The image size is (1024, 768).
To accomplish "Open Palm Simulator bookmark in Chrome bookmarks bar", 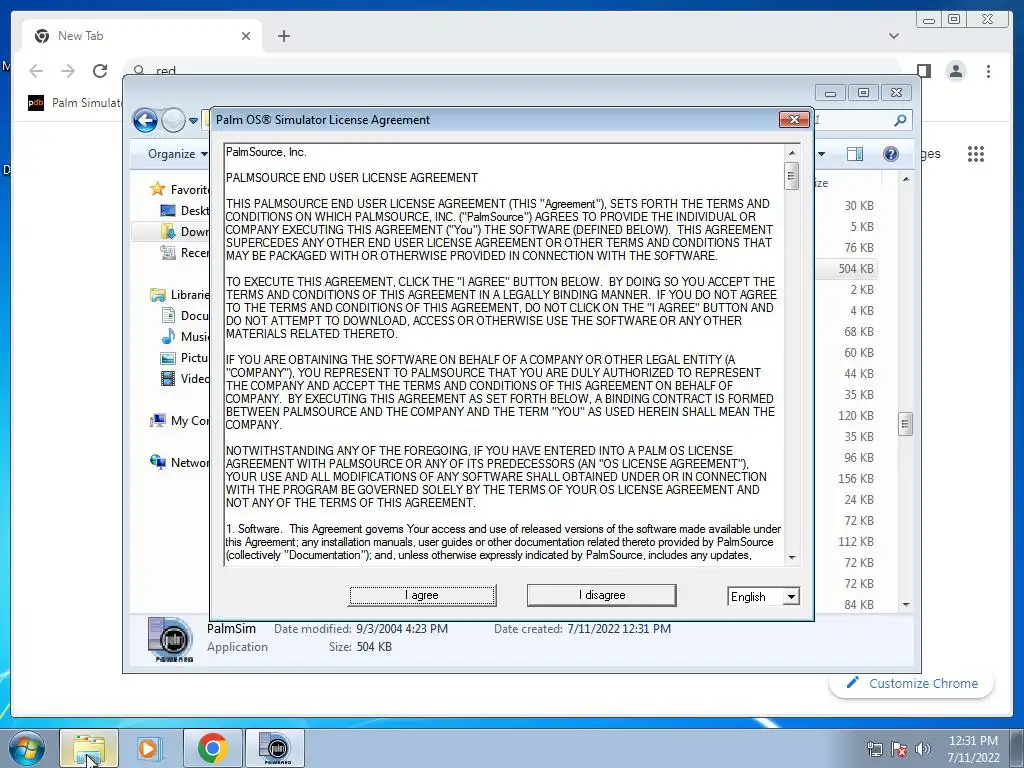I will [75, 103].
